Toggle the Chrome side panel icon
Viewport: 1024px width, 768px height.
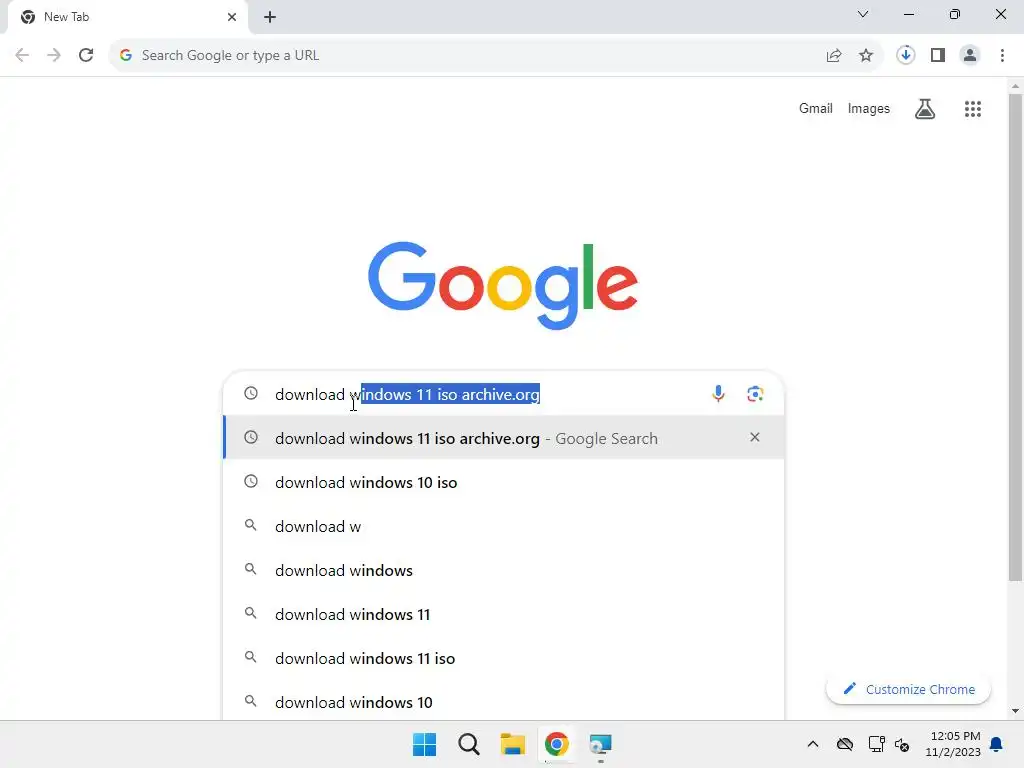[938, 56]
